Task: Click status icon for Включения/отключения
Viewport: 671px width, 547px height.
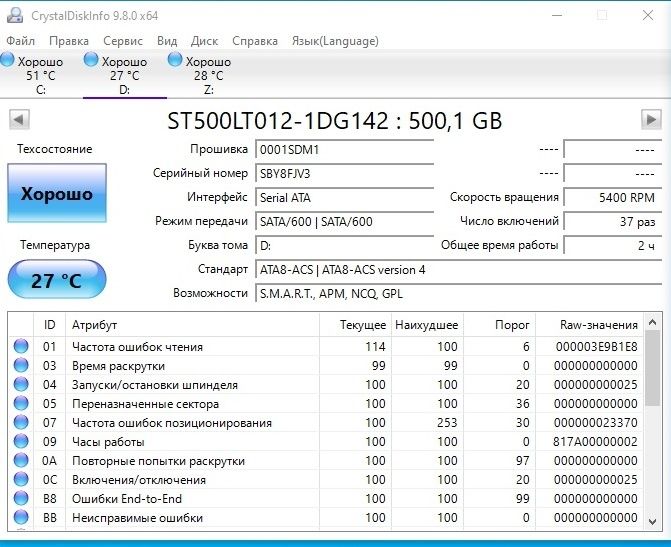Action: click(x=21, y=479)
